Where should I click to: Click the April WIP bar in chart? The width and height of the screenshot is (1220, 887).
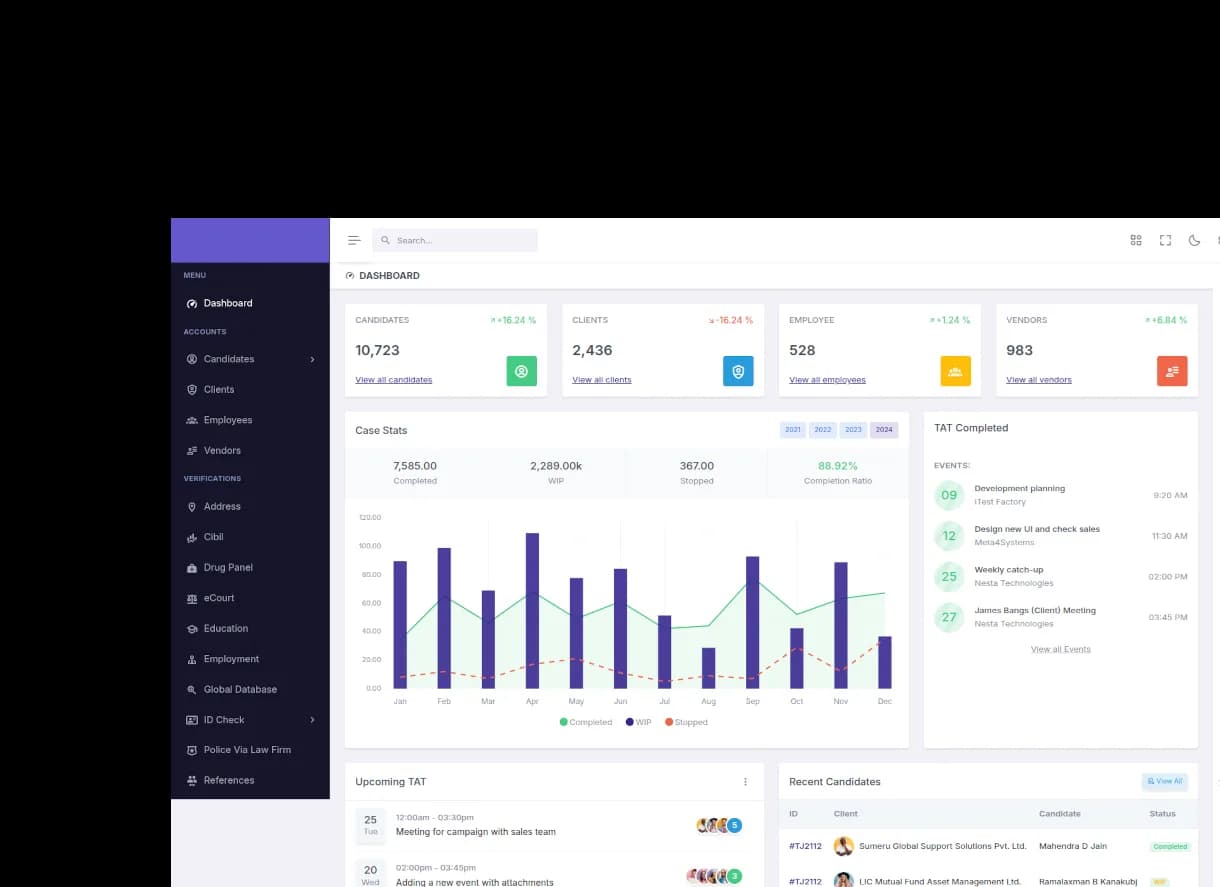[532, 611]
